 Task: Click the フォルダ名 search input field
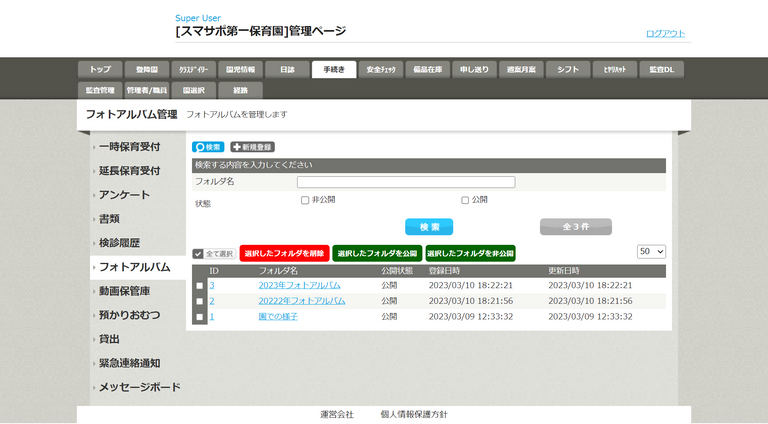tap(405, 182)
